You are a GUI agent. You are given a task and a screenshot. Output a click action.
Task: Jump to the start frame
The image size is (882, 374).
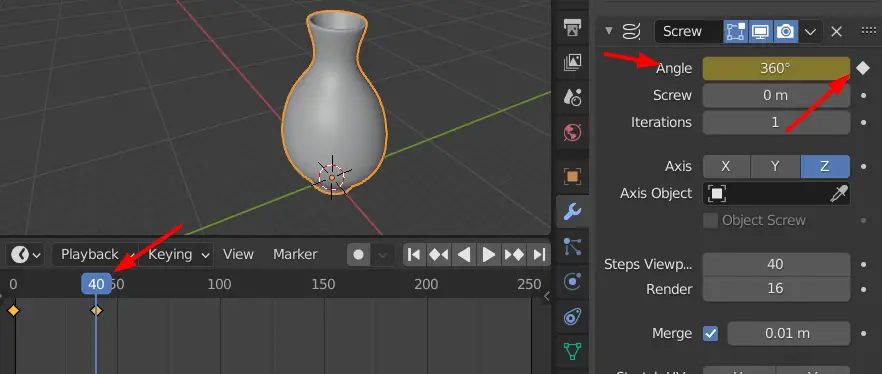[414, 255]
